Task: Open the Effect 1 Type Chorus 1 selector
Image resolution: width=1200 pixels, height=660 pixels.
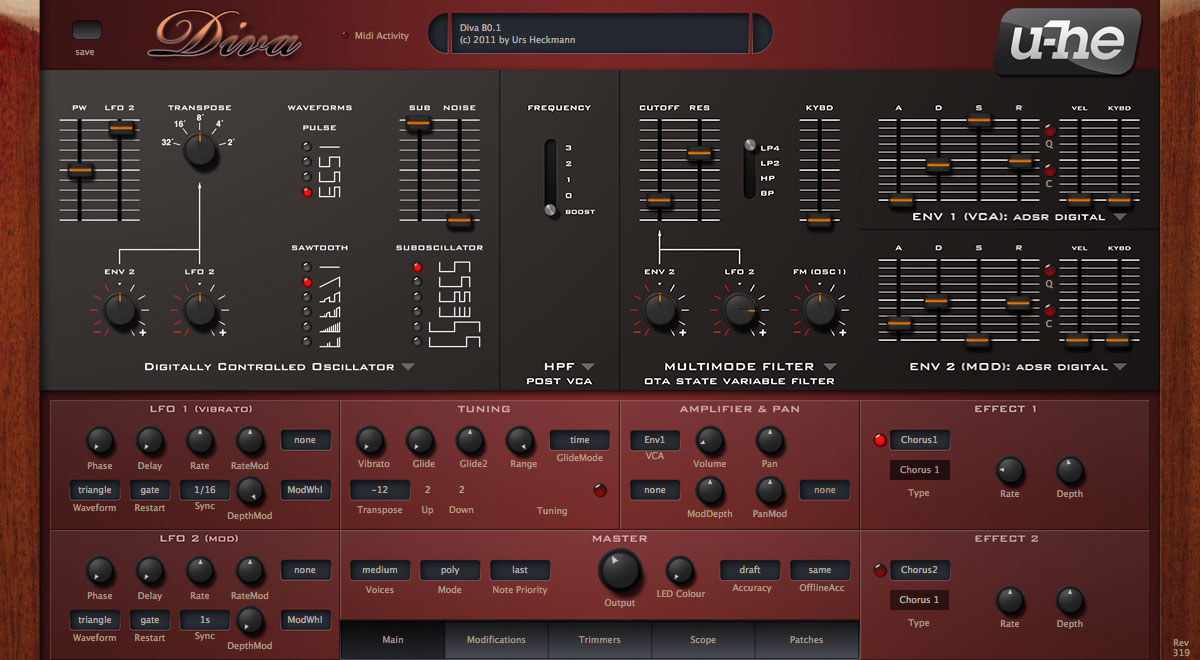Action: tap(920, 470)
